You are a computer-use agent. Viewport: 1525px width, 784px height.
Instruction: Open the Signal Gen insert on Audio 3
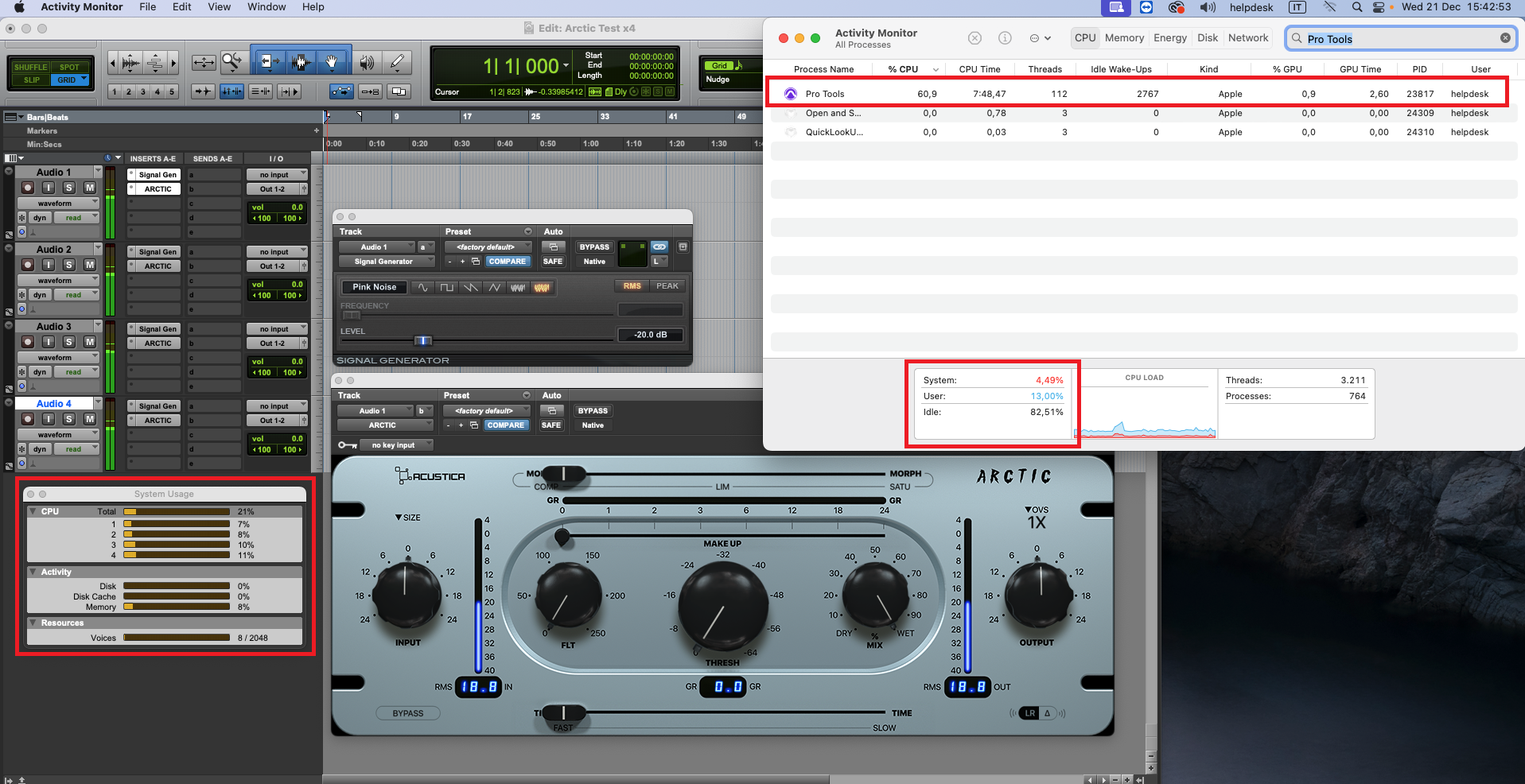click(158, 329)
